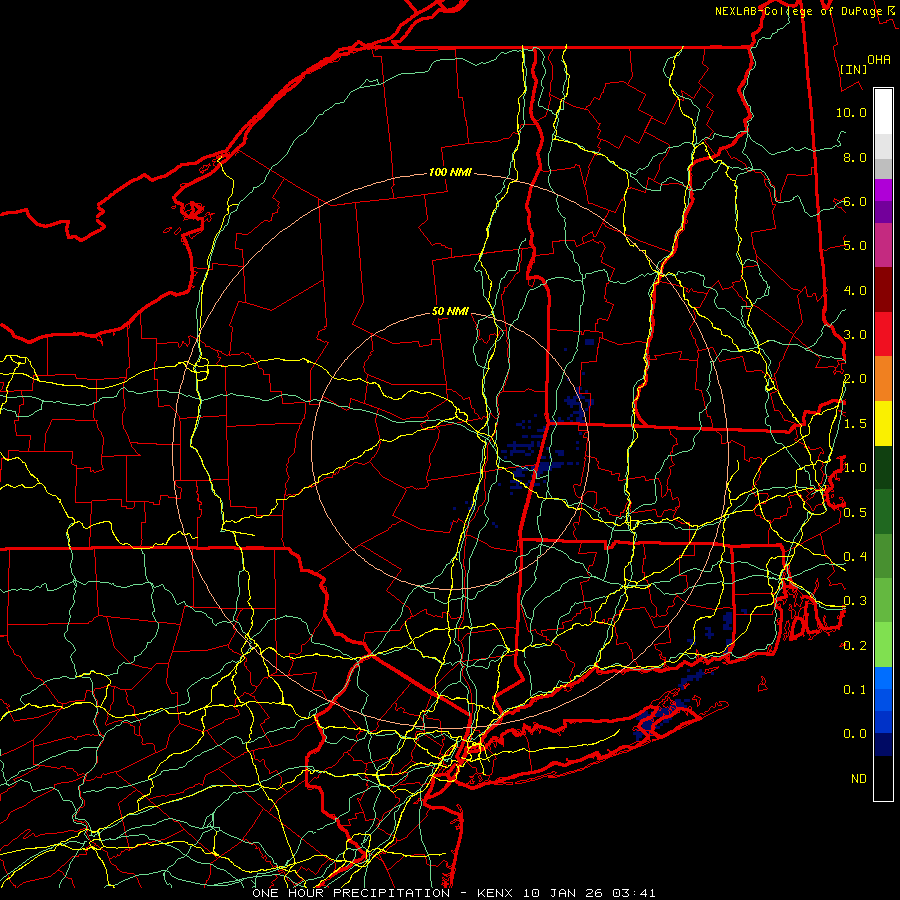Select the yellow swatch beside 1.5
Image resolution: width=900 pixels, height=900 pixels.
[883, 423]
